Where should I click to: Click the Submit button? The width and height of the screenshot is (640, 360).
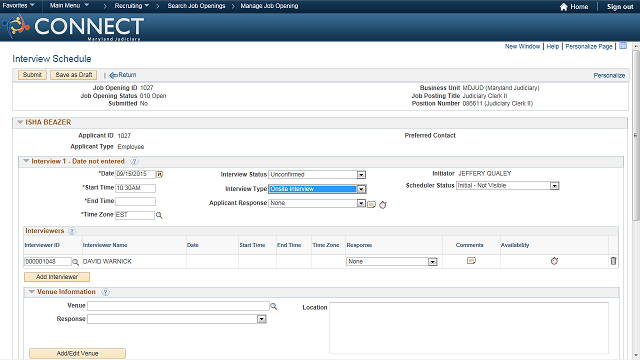[32, 75]
